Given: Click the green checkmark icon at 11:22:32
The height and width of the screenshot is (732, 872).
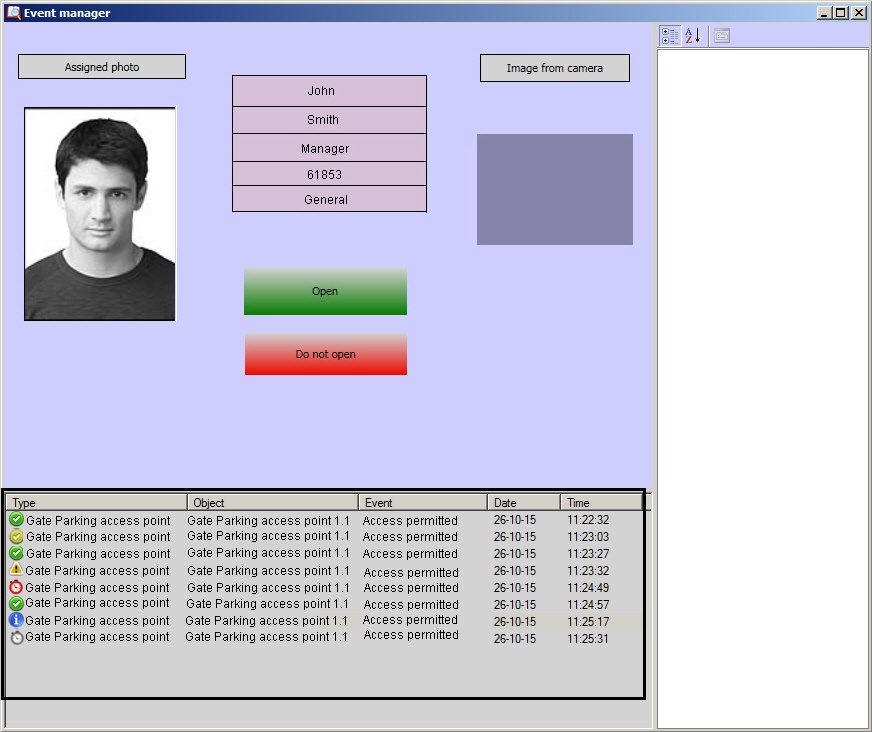Looking at the screenshot, I should pyautogui.click(x=16, y=520).
